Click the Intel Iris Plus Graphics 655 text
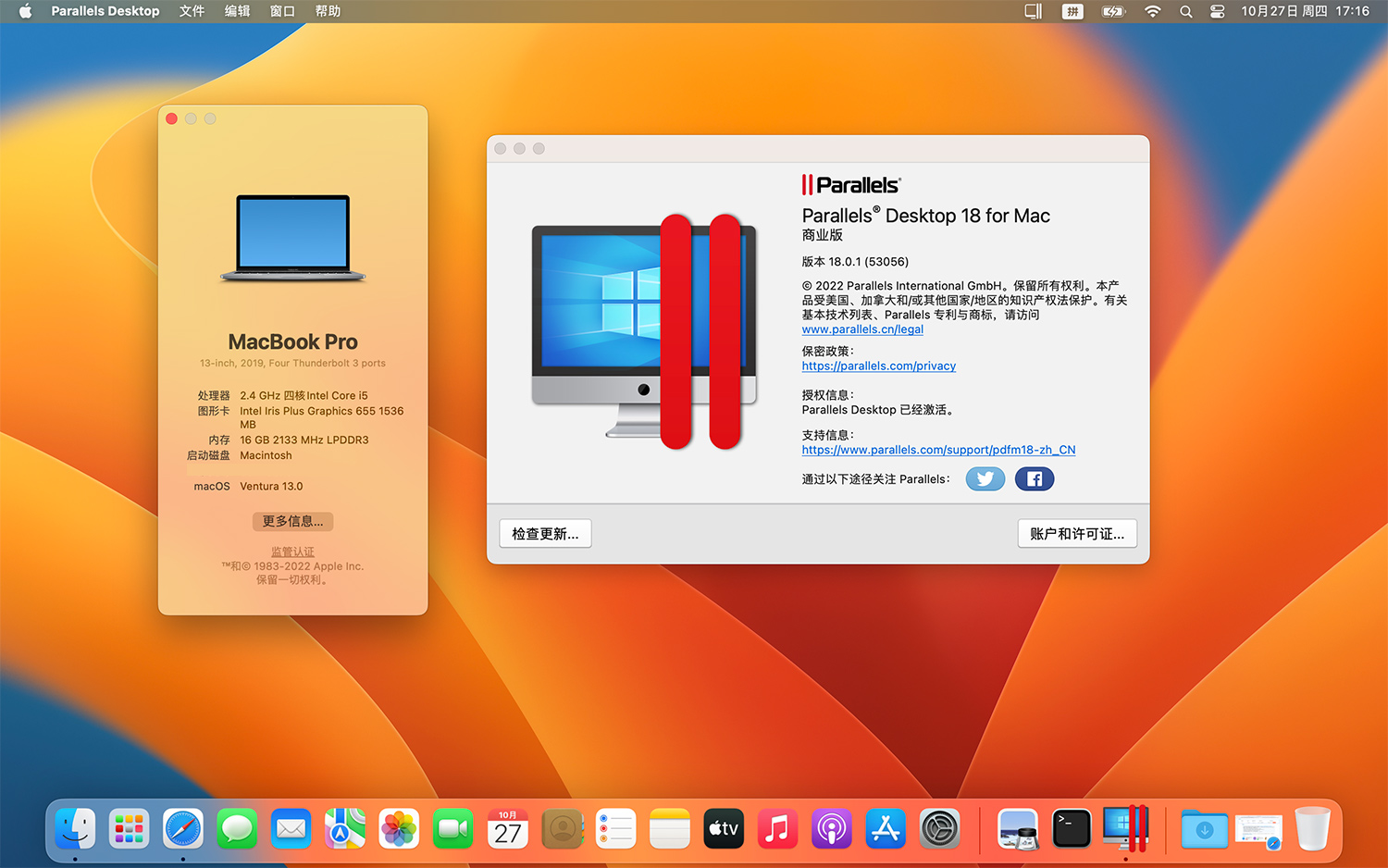The width and height of the screenshot is (1388, 868). [321, 417]
